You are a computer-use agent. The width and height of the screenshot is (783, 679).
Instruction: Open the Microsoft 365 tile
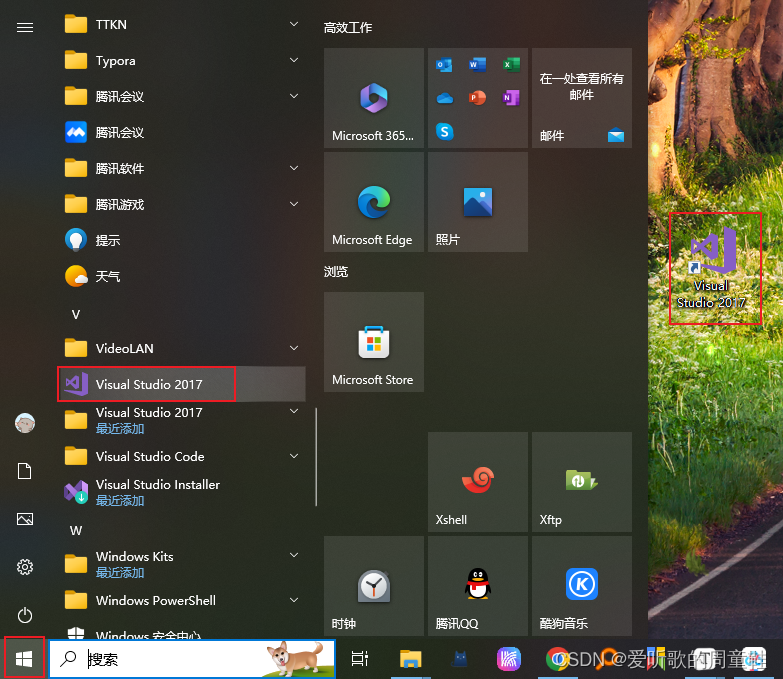[x=374, y=98]
